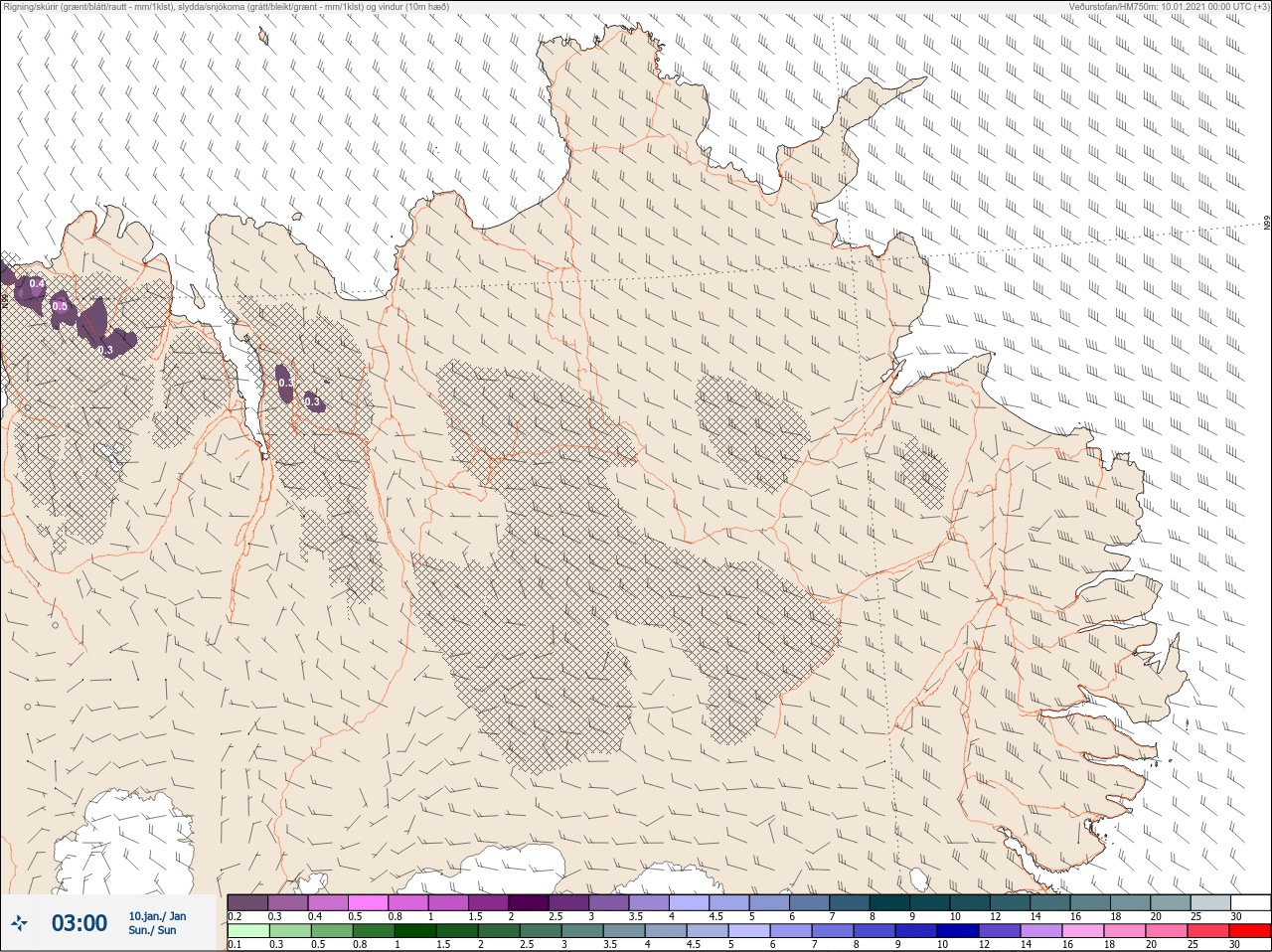The image size is (1272, 952).
Task: Click the '10.jan./ Jan' date label
Action: (x=157, y=916)
